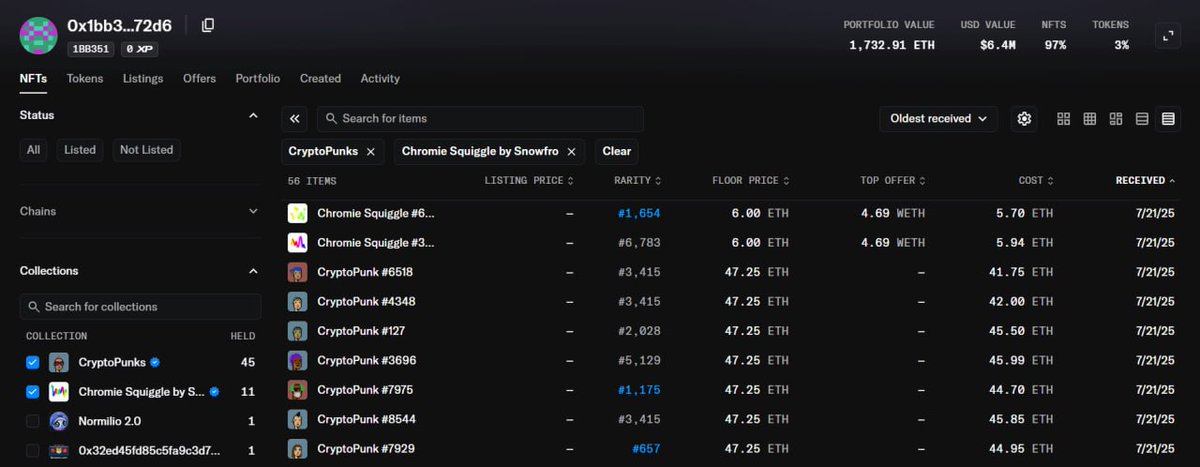1200x467 pixels.
Task: Click the Normilio 2.0 collection icon
Action: point(59,421)
